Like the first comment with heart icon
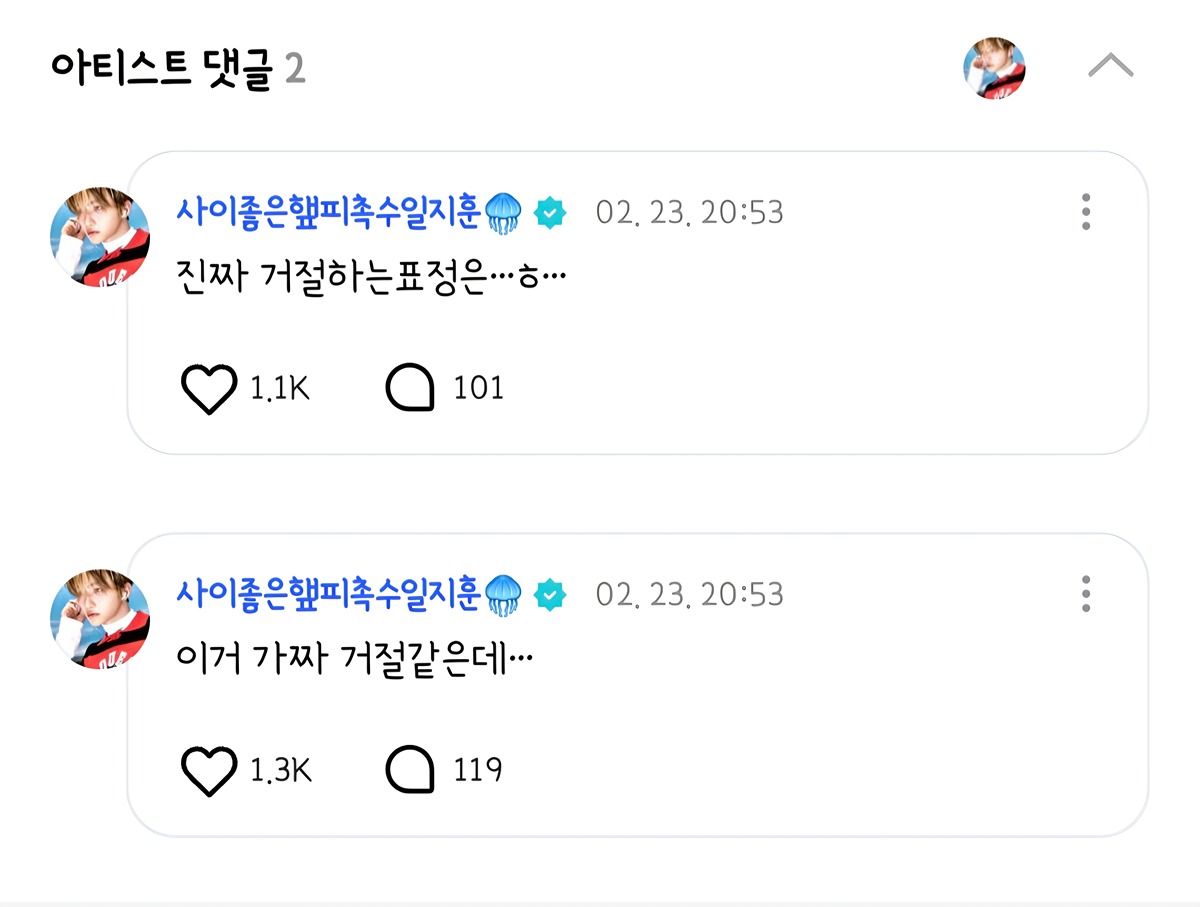 click(208, 389)
